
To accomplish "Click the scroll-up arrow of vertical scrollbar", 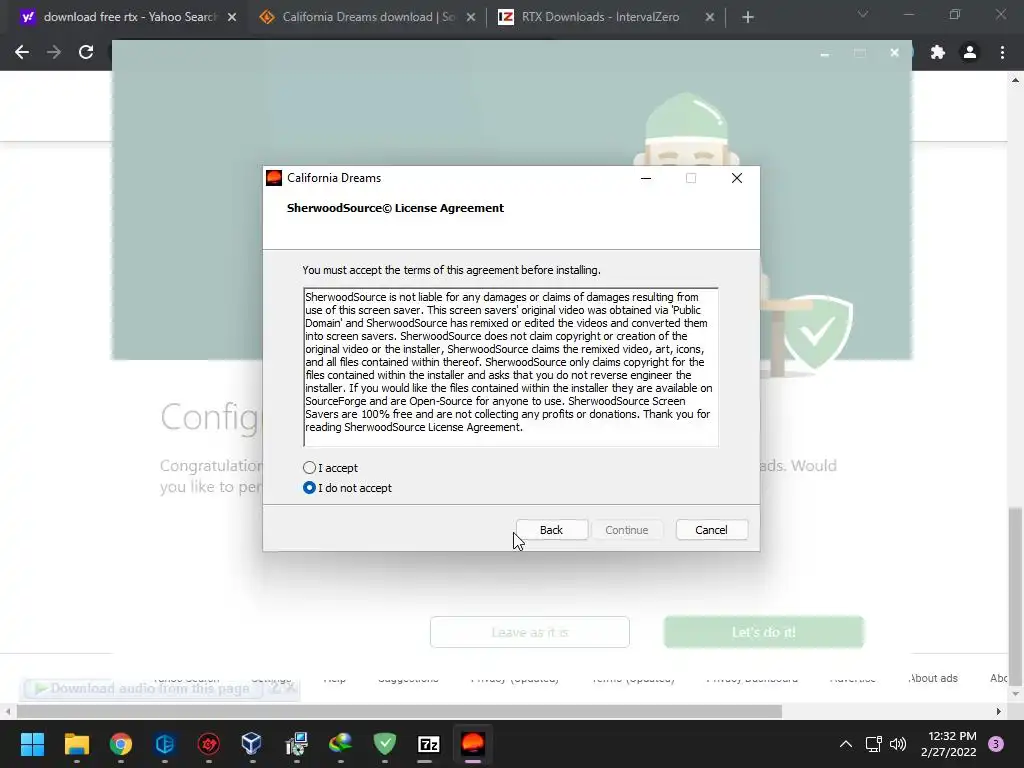I will 1015,80.
